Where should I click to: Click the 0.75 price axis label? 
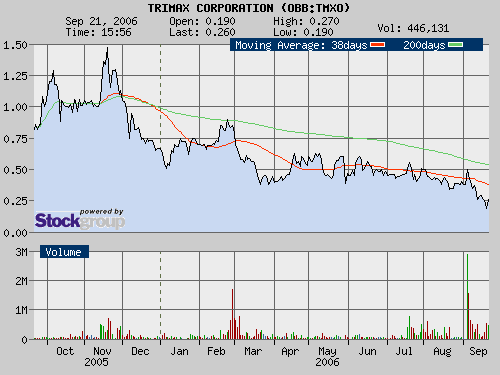[x=15, y=139]
